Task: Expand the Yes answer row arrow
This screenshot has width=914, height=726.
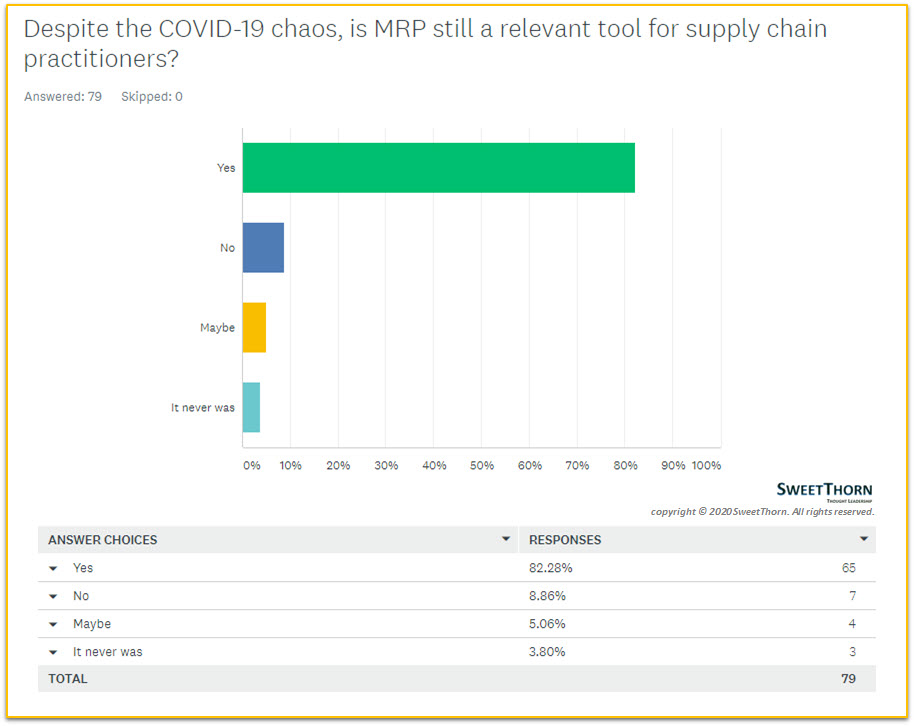Action: [x=53, y=568]
